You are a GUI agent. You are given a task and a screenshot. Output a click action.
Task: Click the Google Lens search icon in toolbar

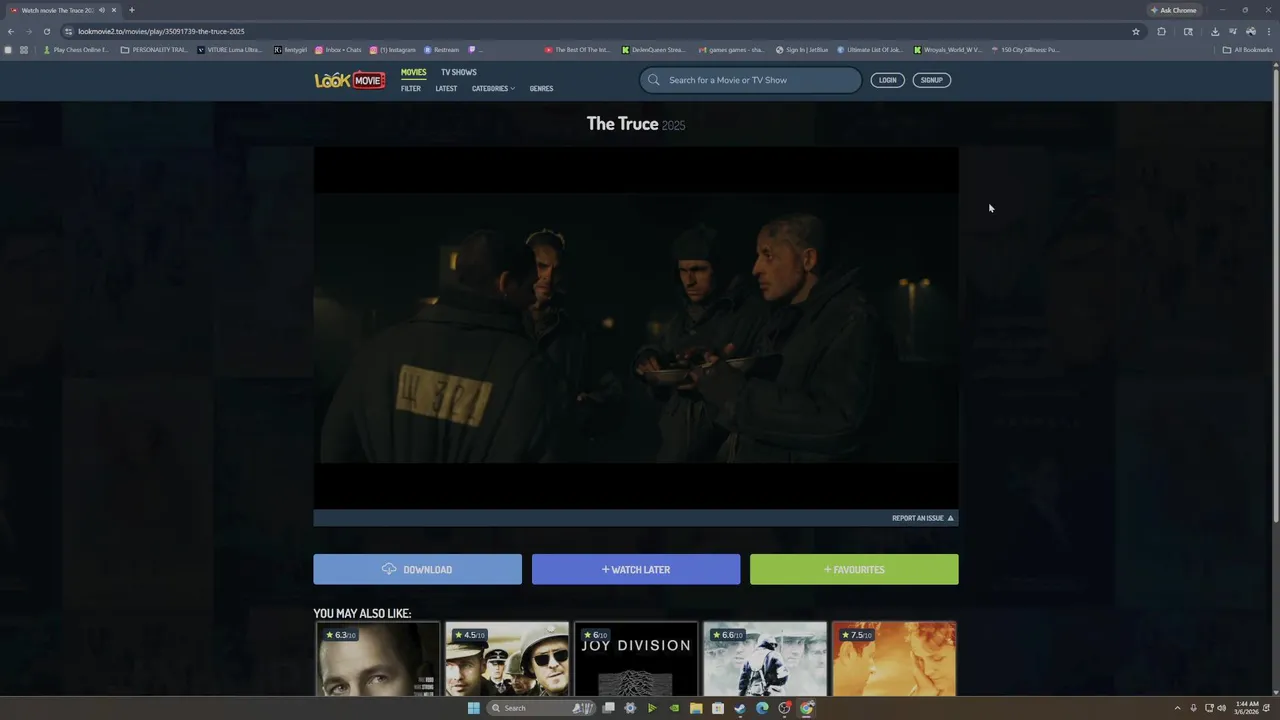coord(1188,31)
